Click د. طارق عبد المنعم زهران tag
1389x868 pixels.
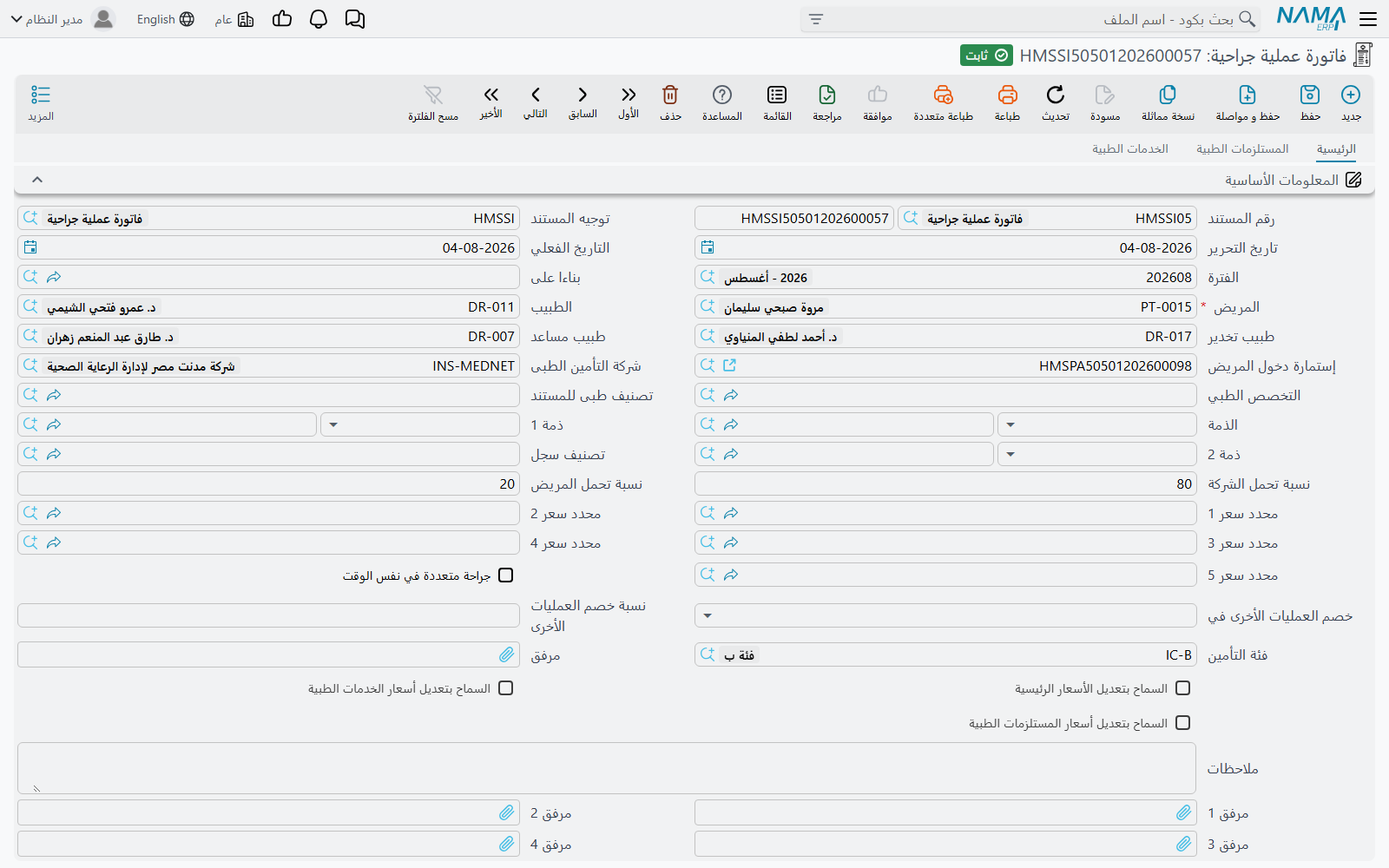click(110, 337)
